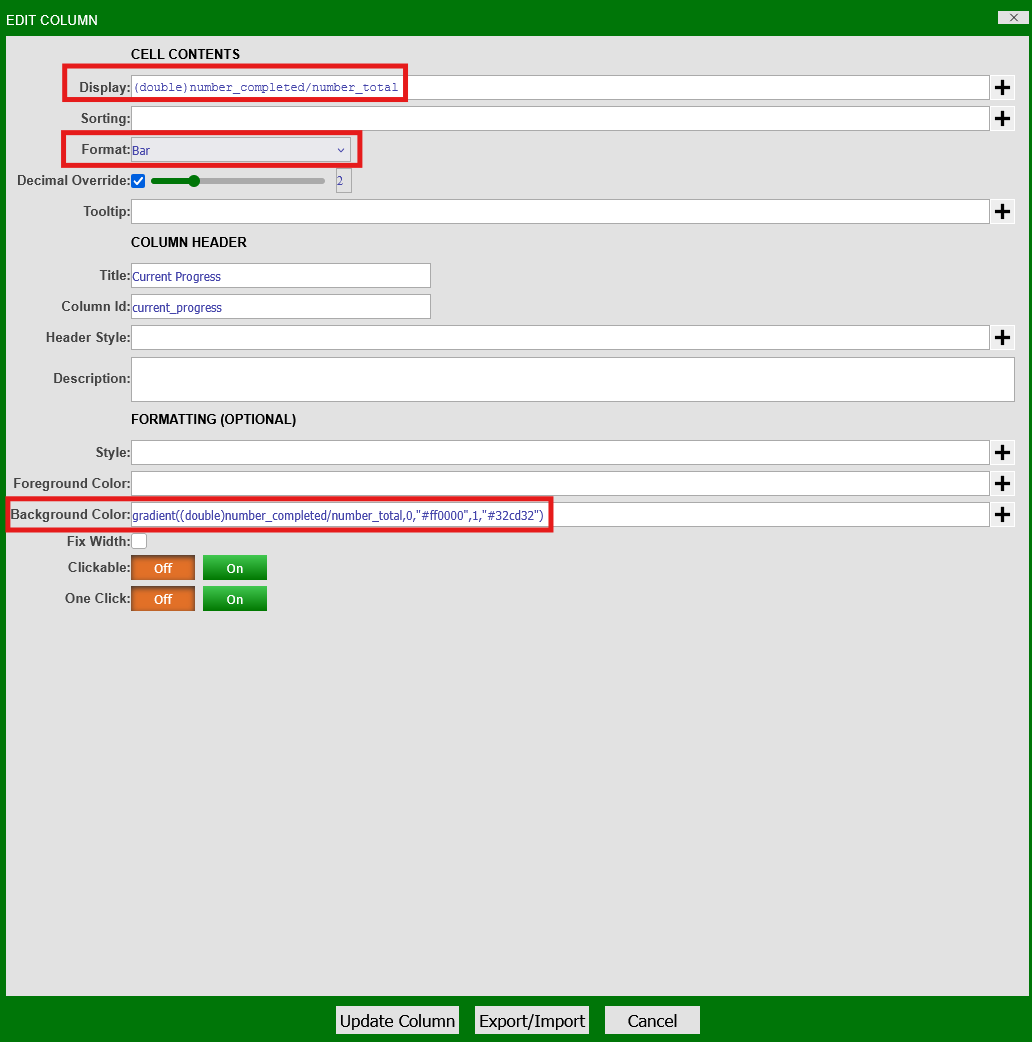Turn Clickable On
The image size is (1032, 1042).
coord(235,568)
